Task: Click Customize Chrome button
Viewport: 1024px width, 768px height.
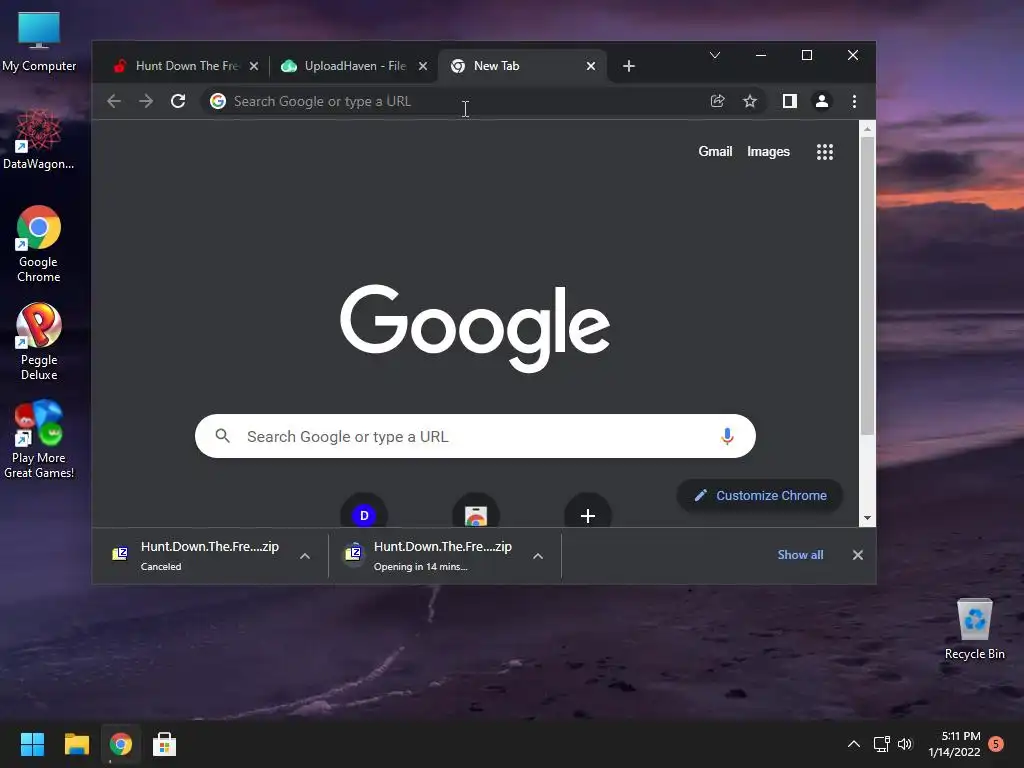Action: tap(760, 496)
